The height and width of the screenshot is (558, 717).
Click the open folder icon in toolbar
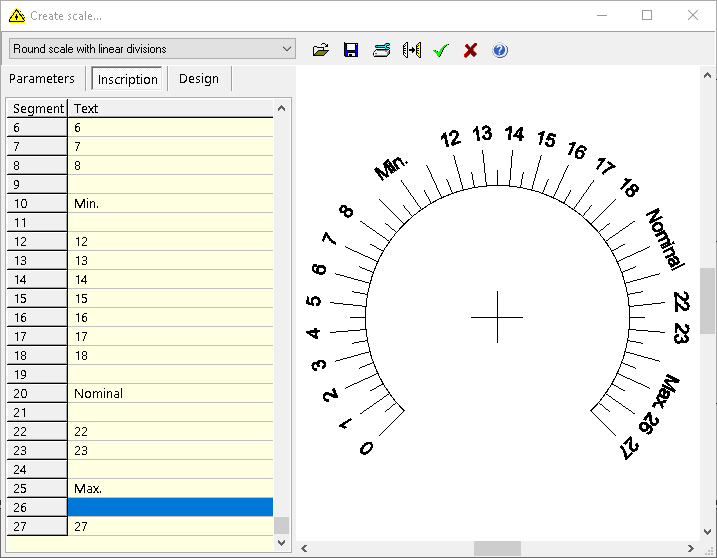(321, 50)
